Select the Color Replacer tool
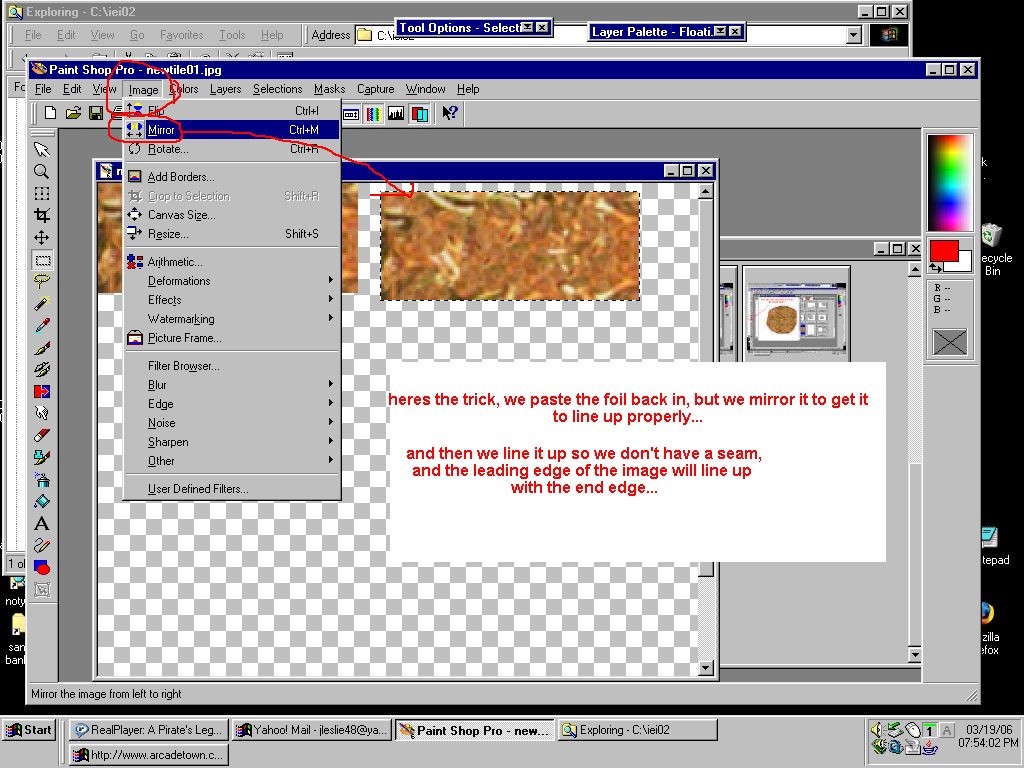Screen dimensions: 1024x768 [42, 392]
